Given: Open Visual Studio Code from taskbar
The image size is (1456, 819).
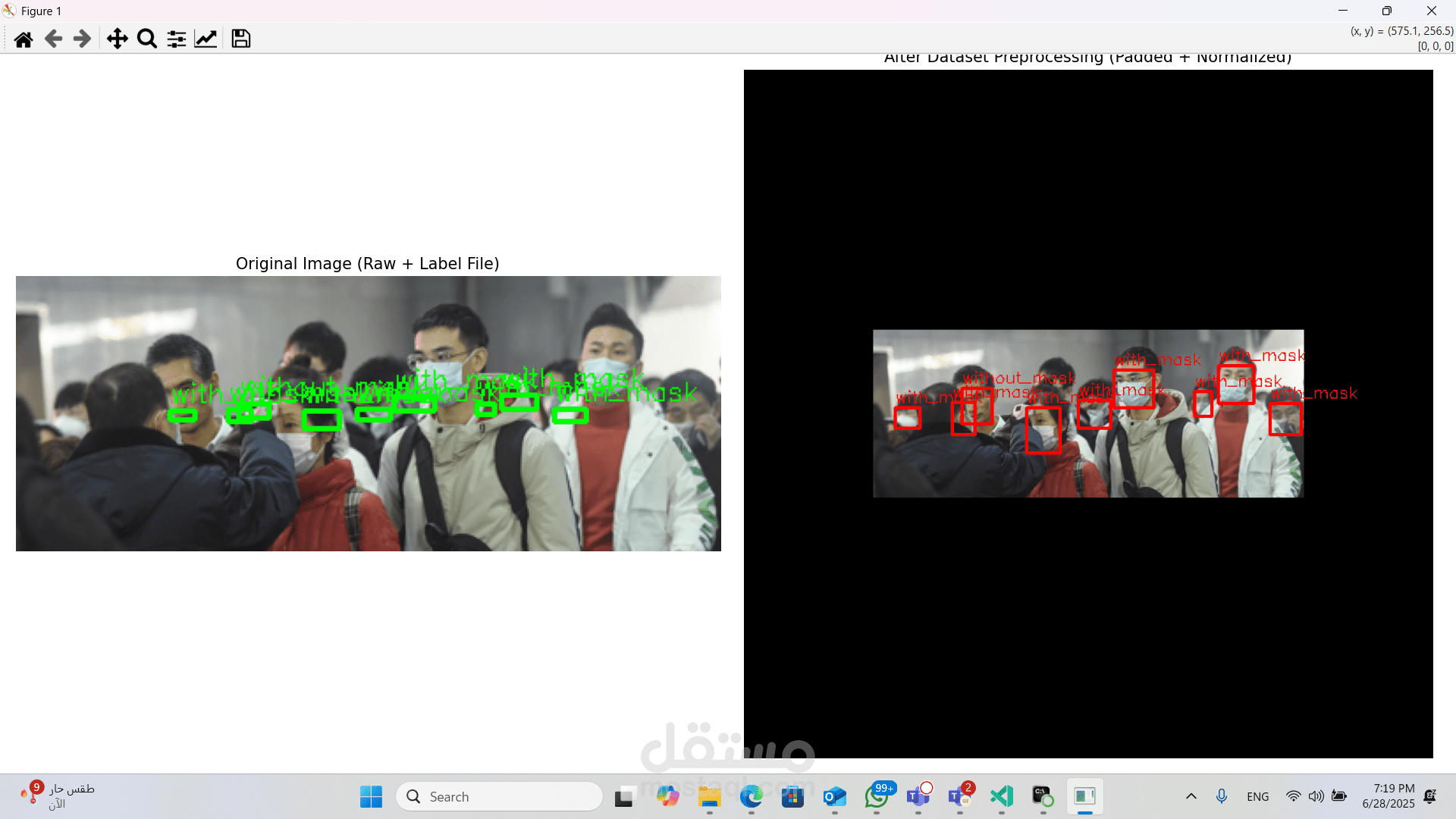Looking at the screenshot, I should coord(1002,796).
